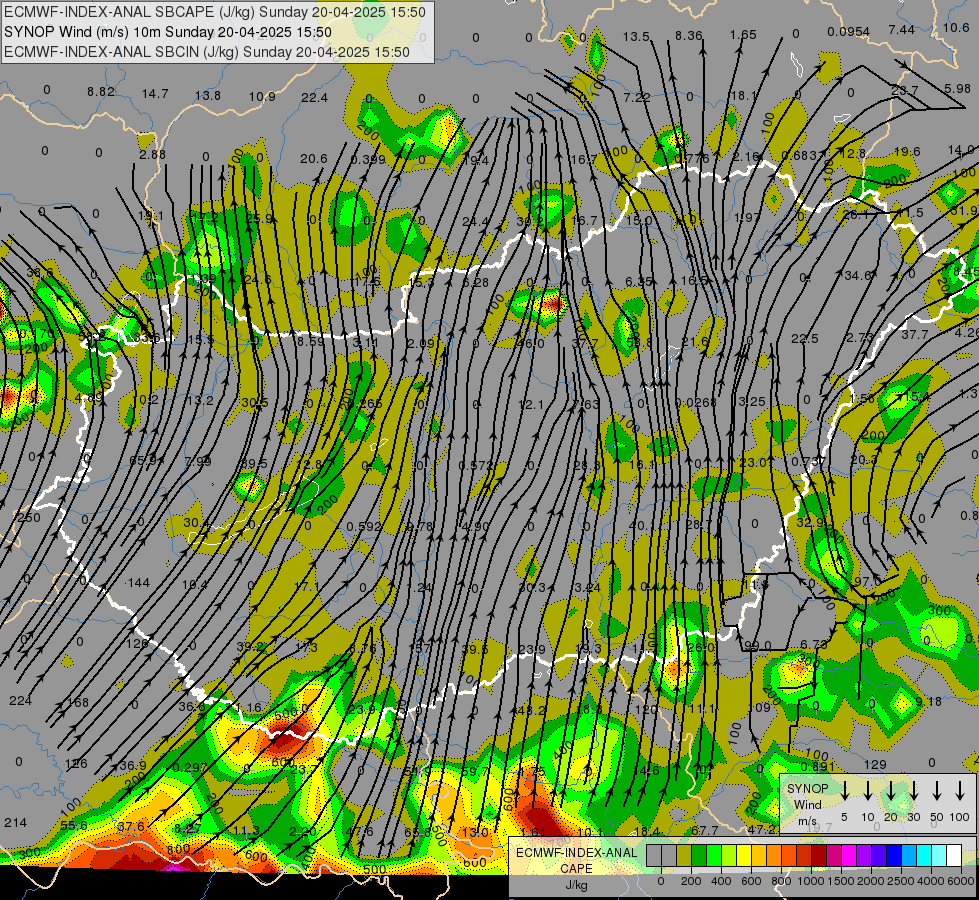This screenshot has height=900, width=979.
Task: Select the olive swatch in CAPE legend
Action: click(684, 855)
